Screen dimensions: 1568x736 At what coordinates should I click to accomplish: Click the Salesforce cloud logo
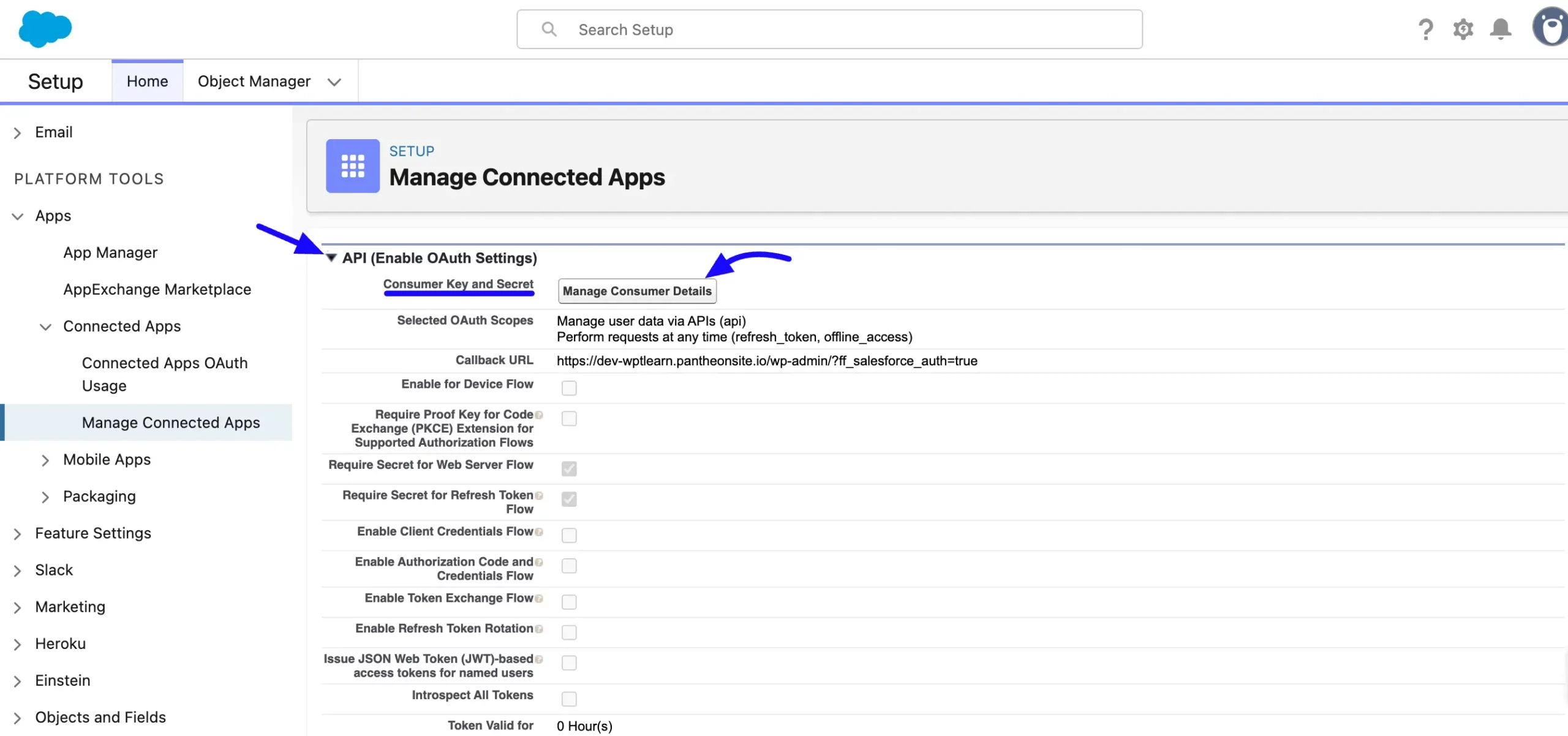[45, 29]
